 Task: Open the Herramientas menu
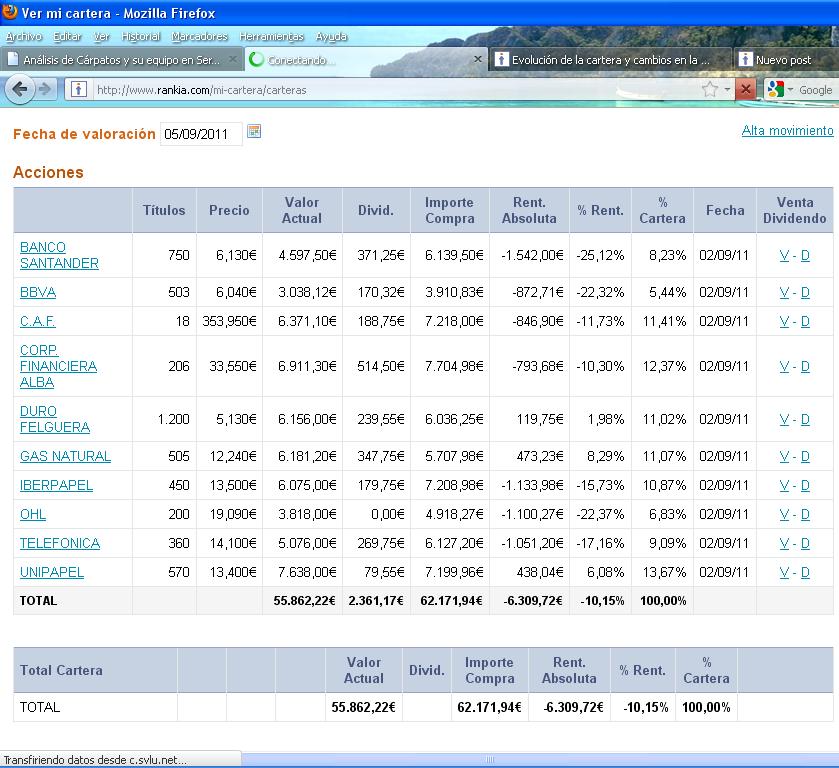pyautogui.click(x=271, y=36)
